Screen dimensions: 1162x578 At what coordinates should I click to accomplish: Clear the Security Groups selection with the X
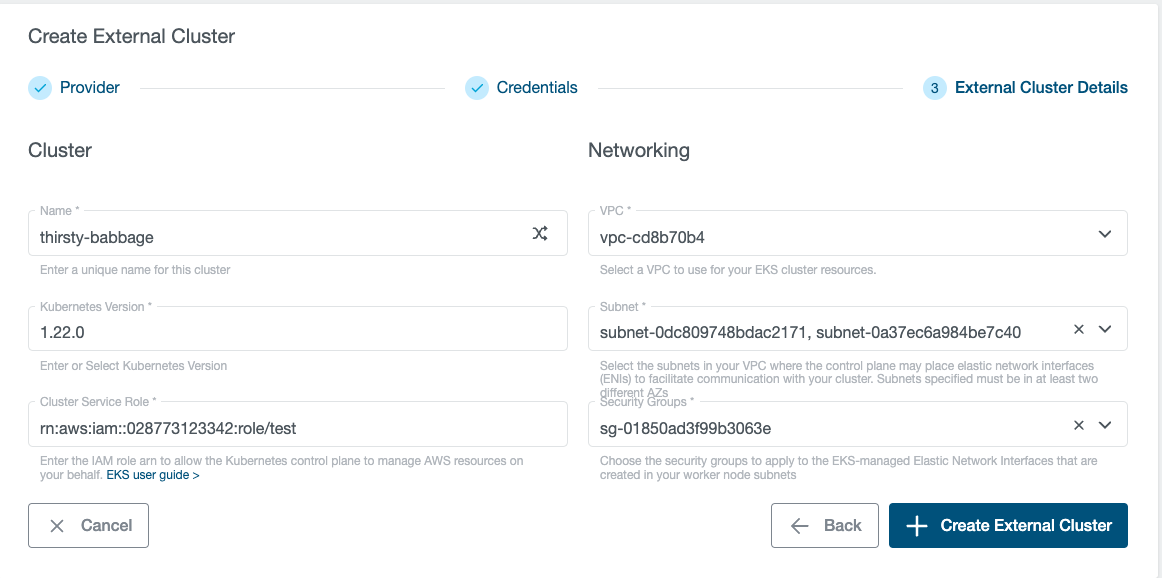tap(1079, 424)
